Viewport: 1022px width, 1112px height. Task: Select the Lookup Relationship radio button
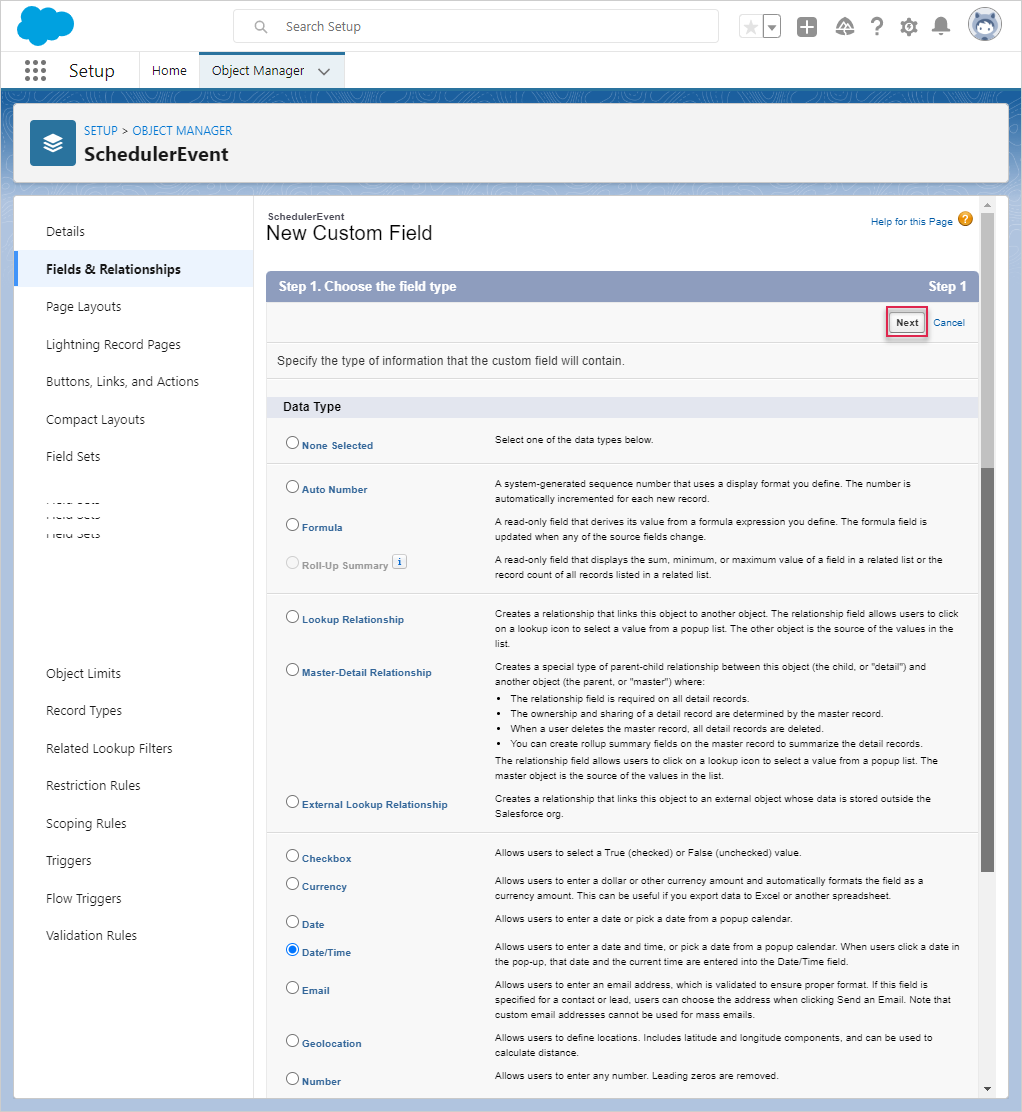[x=292, y=618]
